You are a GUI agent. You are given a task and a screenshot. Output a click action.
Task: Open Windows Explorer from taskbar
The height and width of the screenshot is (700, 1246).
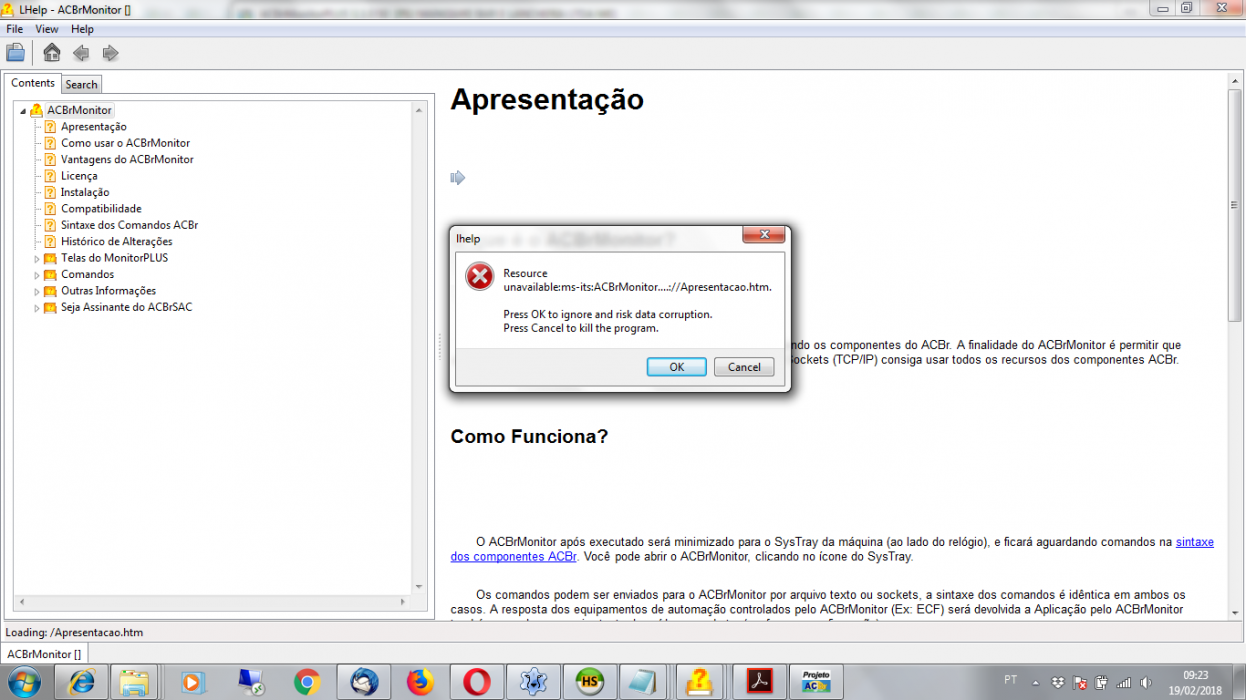136,682
